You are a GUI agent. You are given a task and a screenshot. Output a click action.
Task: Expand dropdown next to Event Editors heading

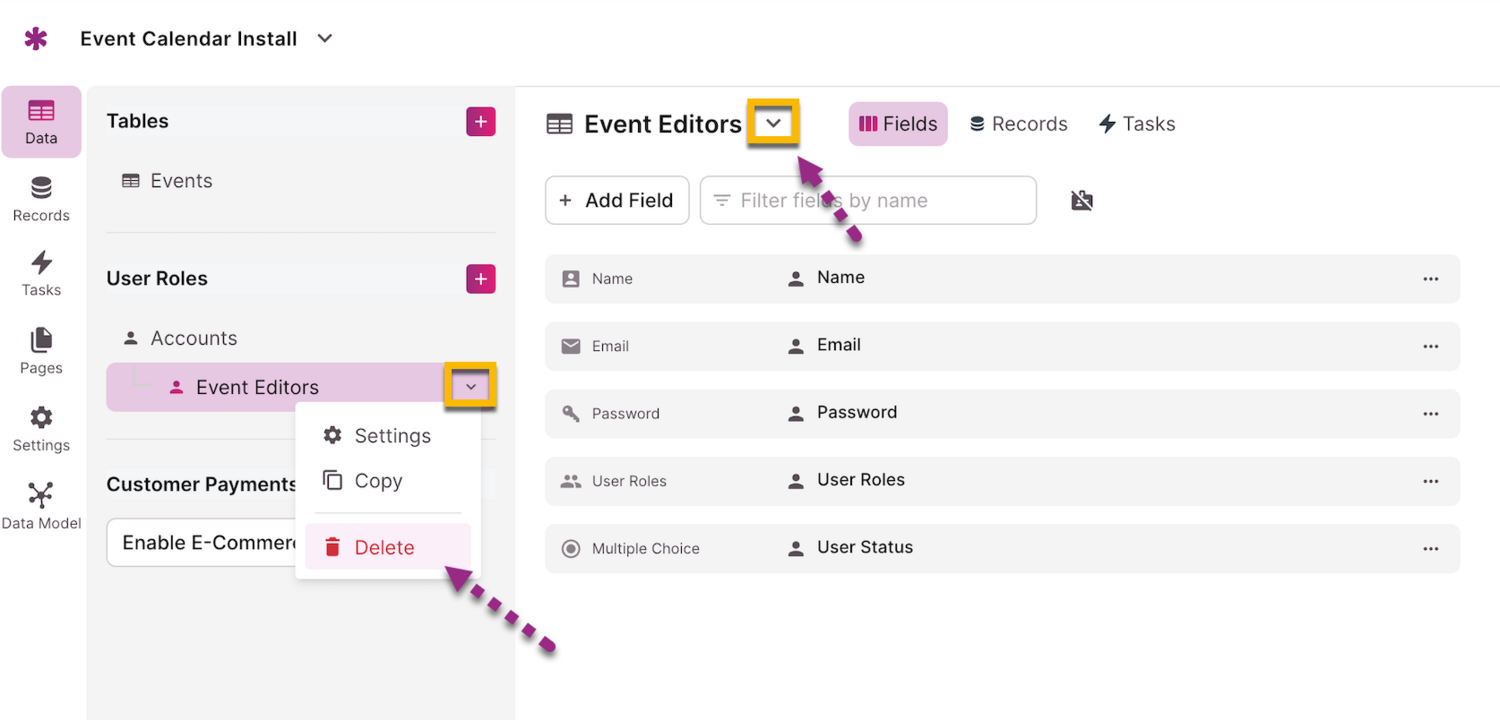pyautogui.click(x=773, y=123)
